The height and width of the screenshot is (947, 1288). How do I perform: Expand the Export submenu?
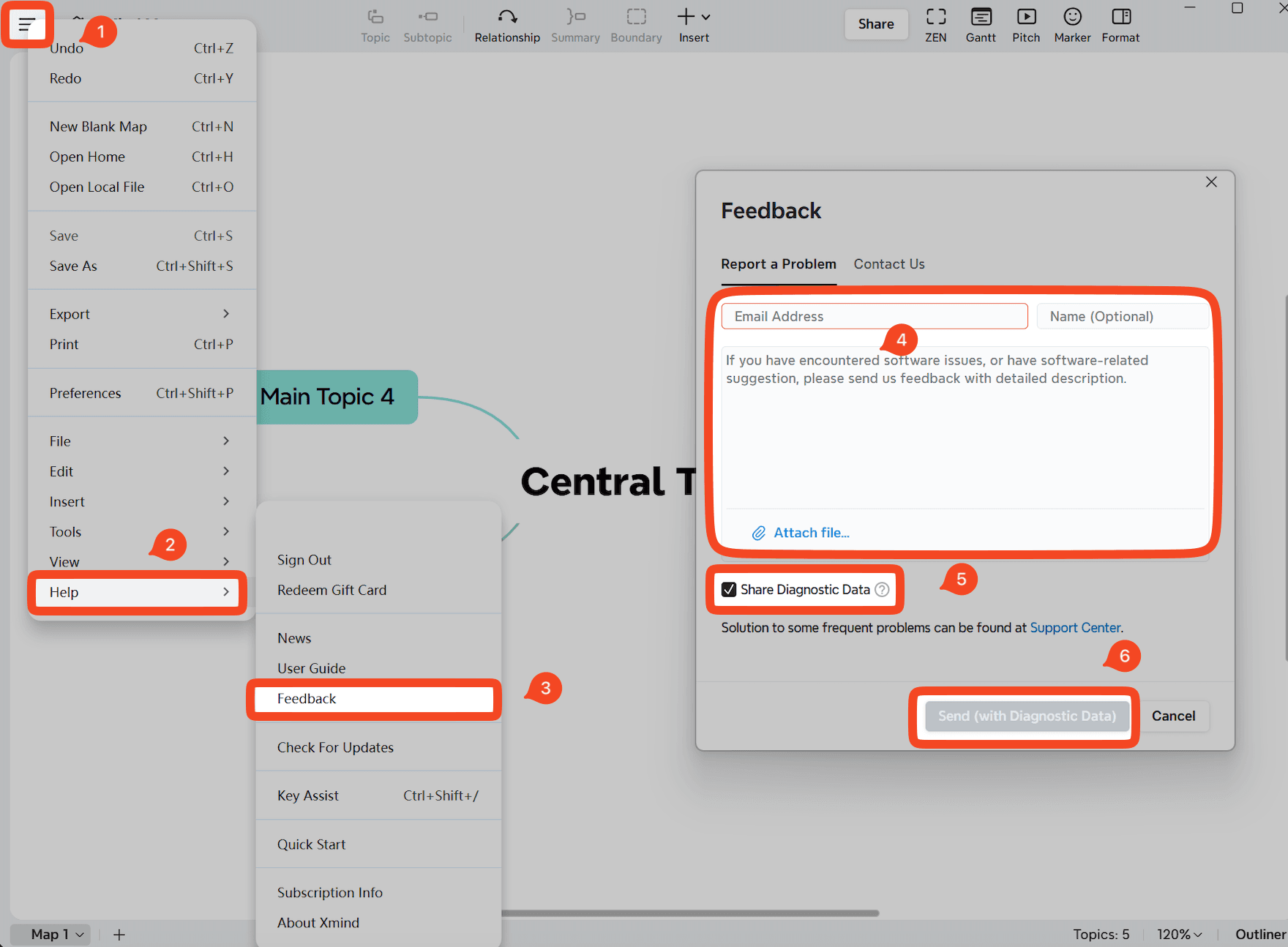point(141,314)
